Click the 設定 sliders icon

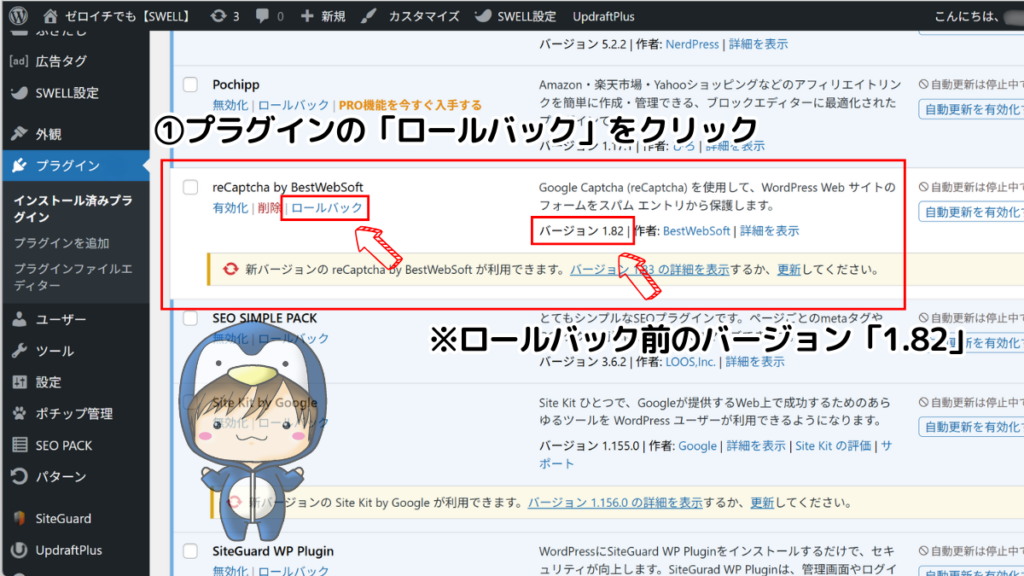20,382
